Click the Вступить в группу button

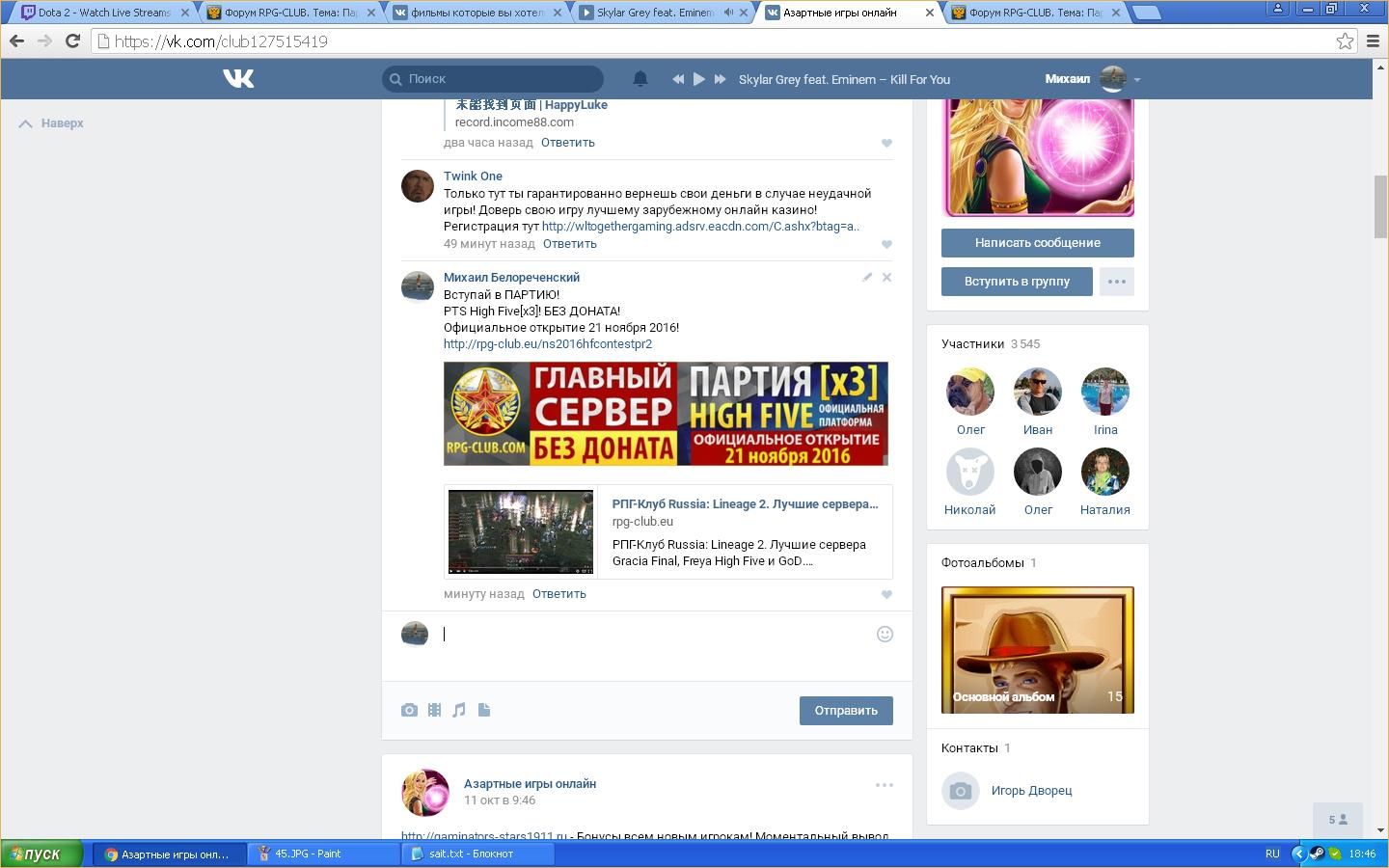[1017, 282]
